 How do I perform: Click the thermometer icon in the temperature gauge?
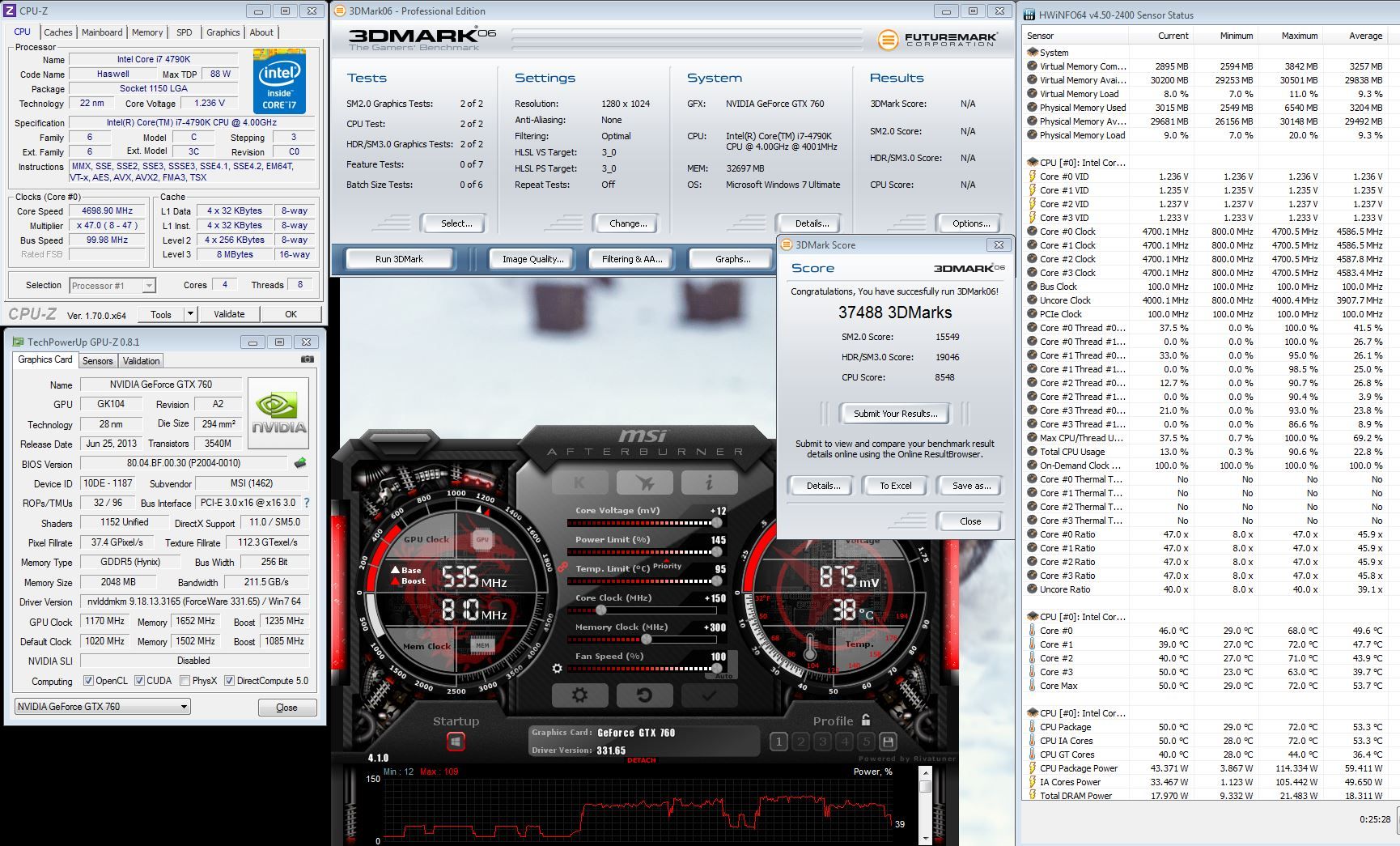point(810,648)
